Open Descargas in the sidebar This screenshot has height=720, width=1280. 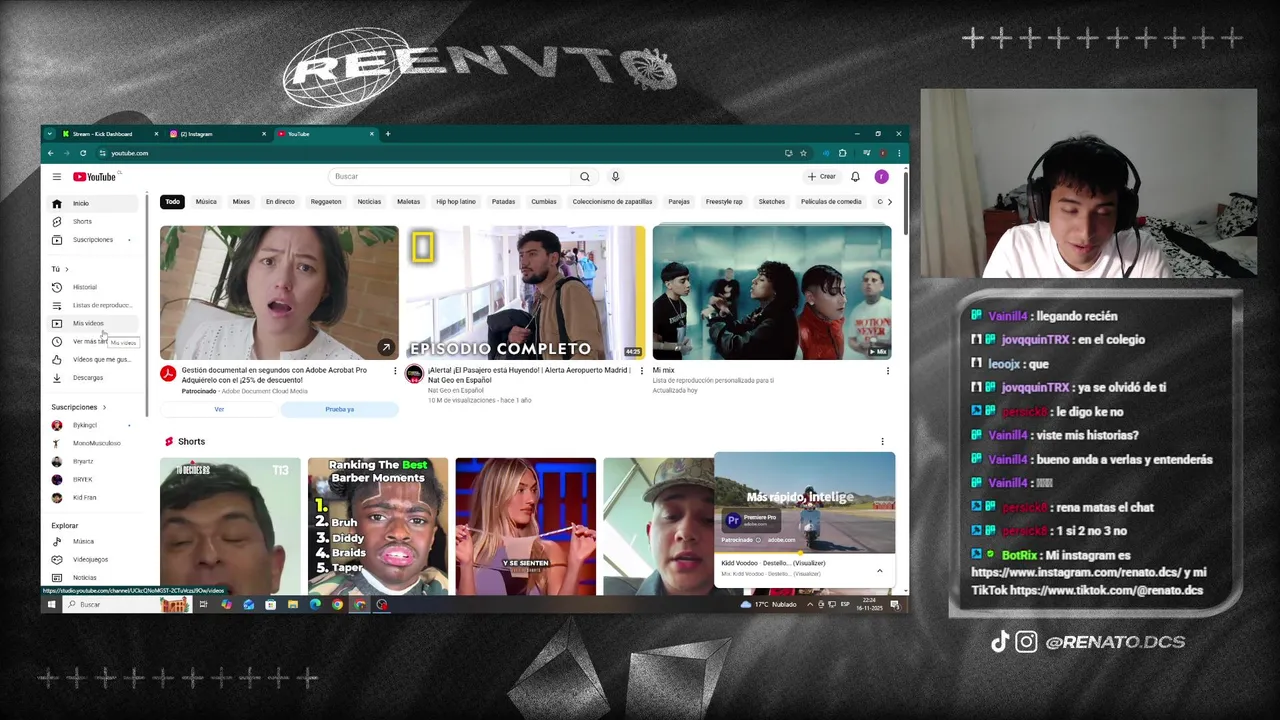(93, 378)
